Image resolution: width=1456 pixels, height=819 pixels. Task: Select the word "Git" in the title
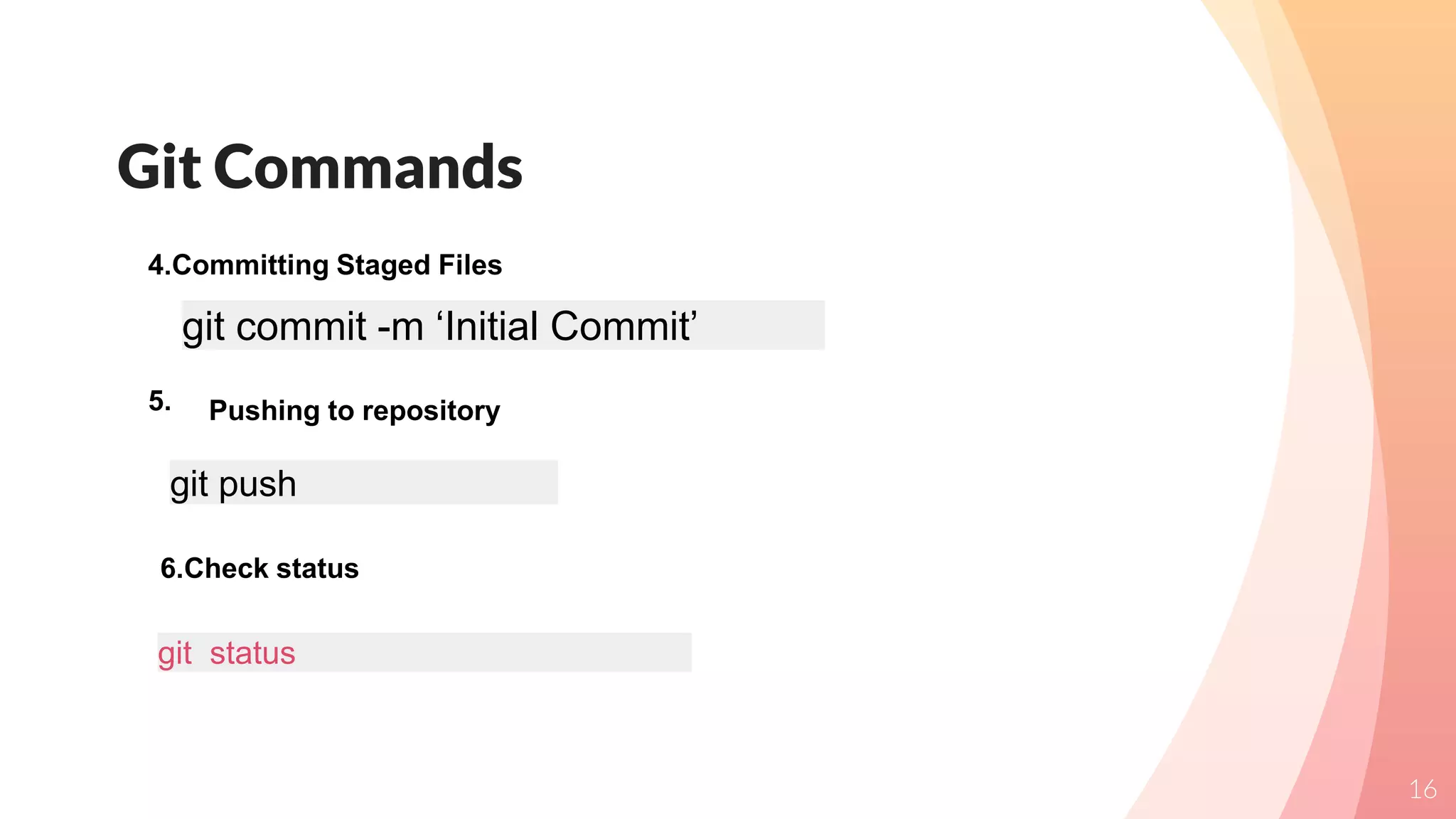coord(159,167)
